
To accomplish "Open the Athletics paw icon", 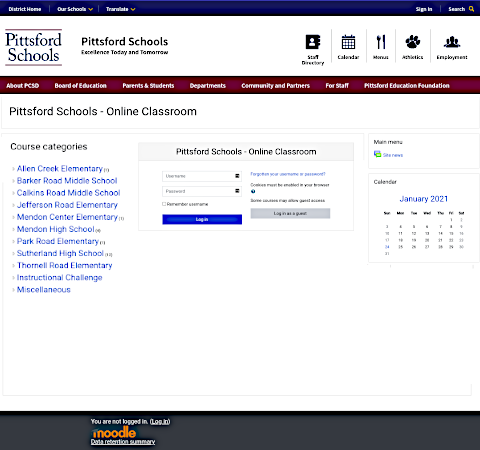I will click(x=413, y=42).
